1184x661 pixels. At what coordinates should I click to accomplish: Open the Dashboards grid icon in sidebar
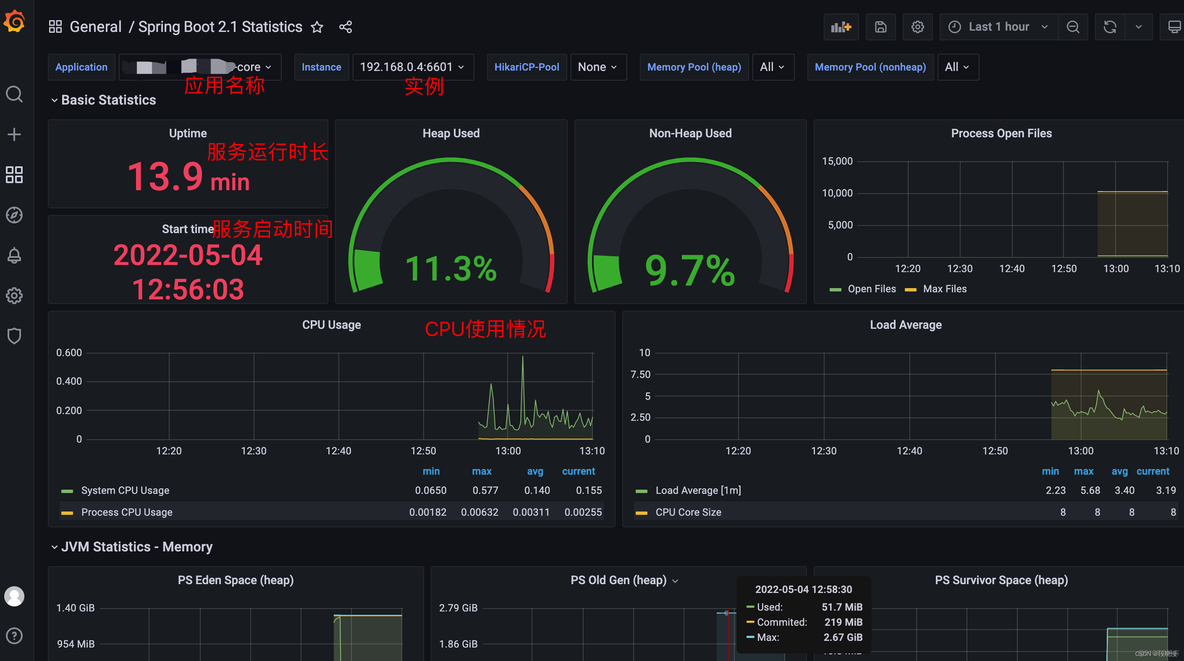[14, 175]
